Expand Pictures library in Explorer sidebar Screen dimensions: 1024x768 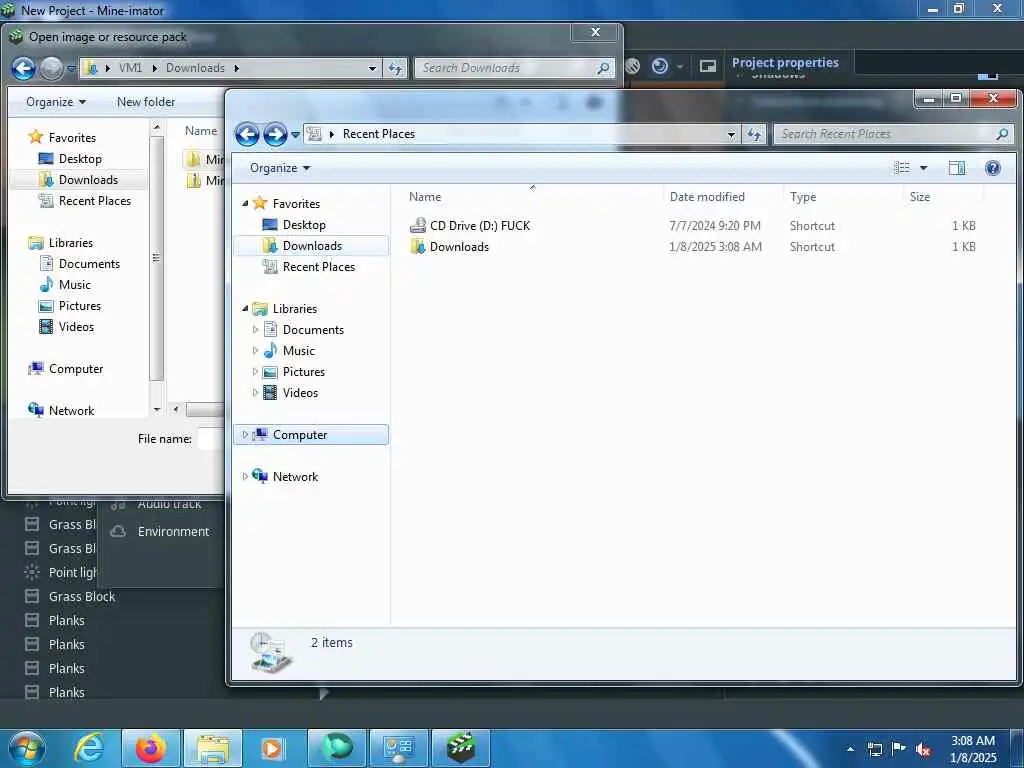[255, 372]
